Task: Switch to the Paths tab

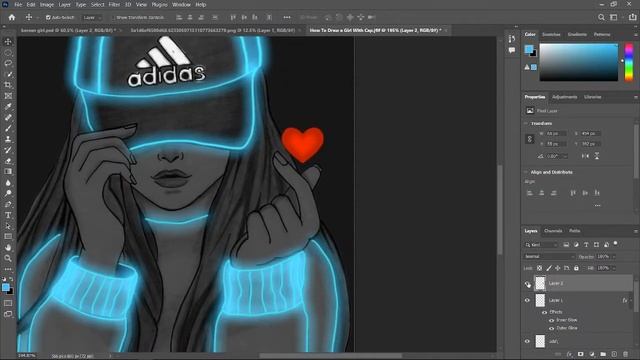Action: tap(575, 231)
